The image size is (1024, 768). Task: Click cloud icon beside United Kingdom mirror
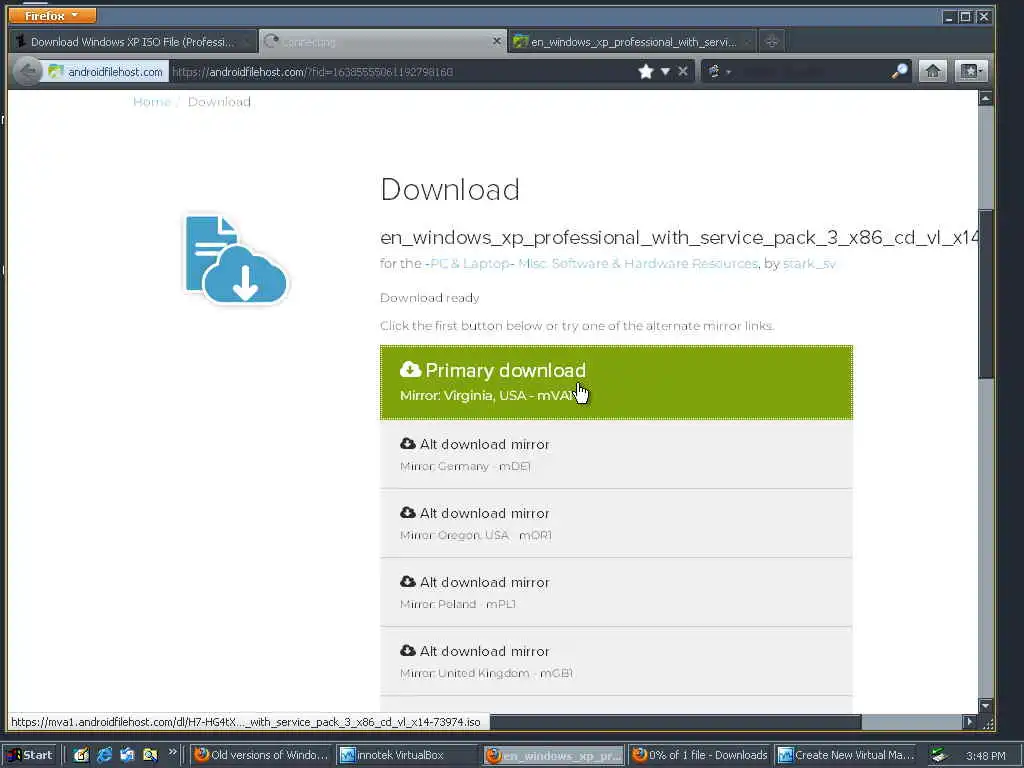(x=408, y=650)
